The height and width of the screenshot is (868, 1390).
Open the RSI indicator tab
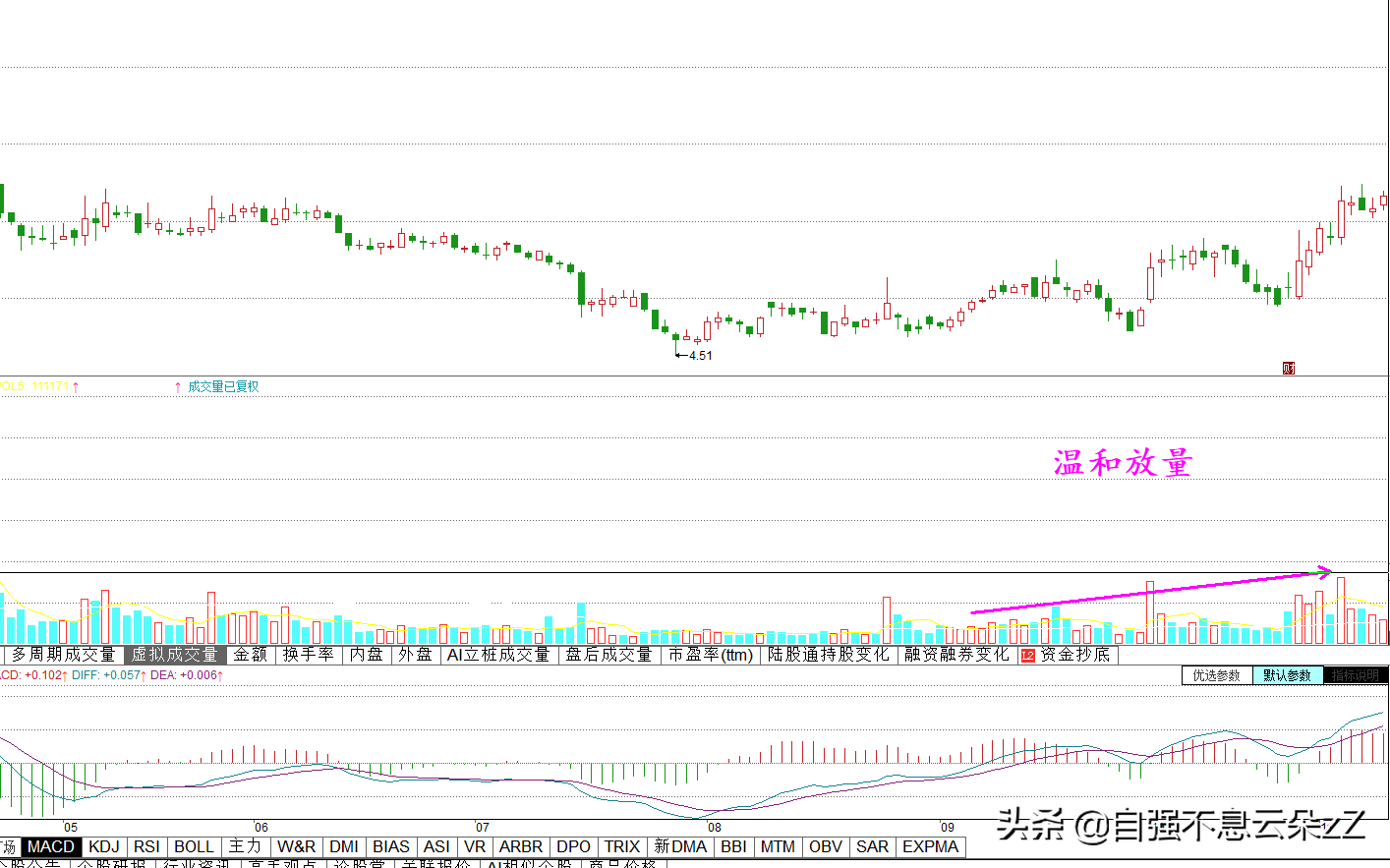(146, 846)
